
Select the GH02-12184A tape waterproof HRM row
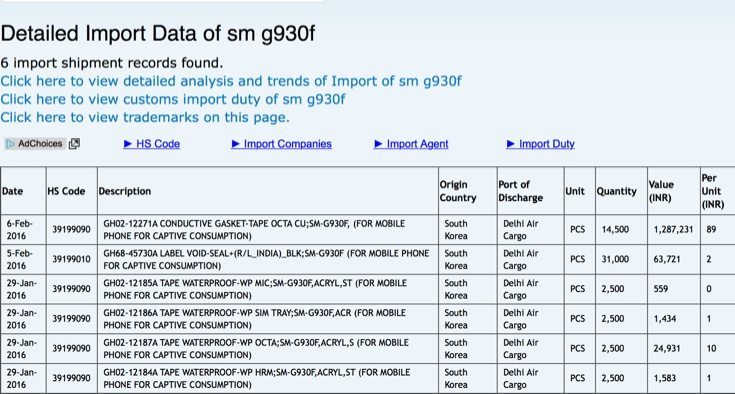[368, 378]
